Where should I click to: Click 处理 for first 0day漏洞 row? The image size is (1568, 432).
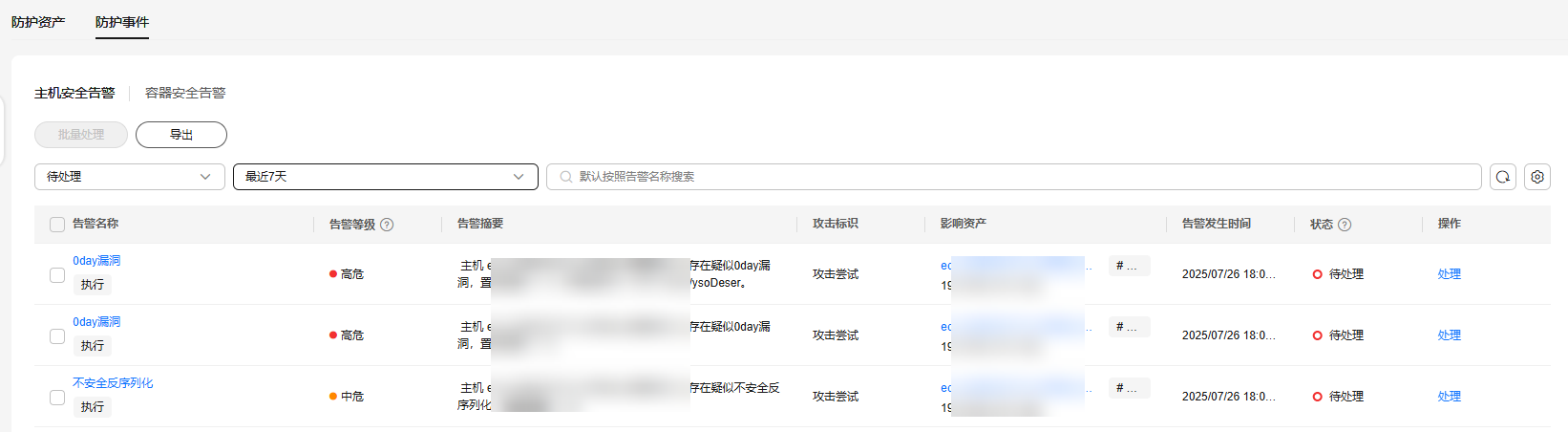pos(1450,274)
